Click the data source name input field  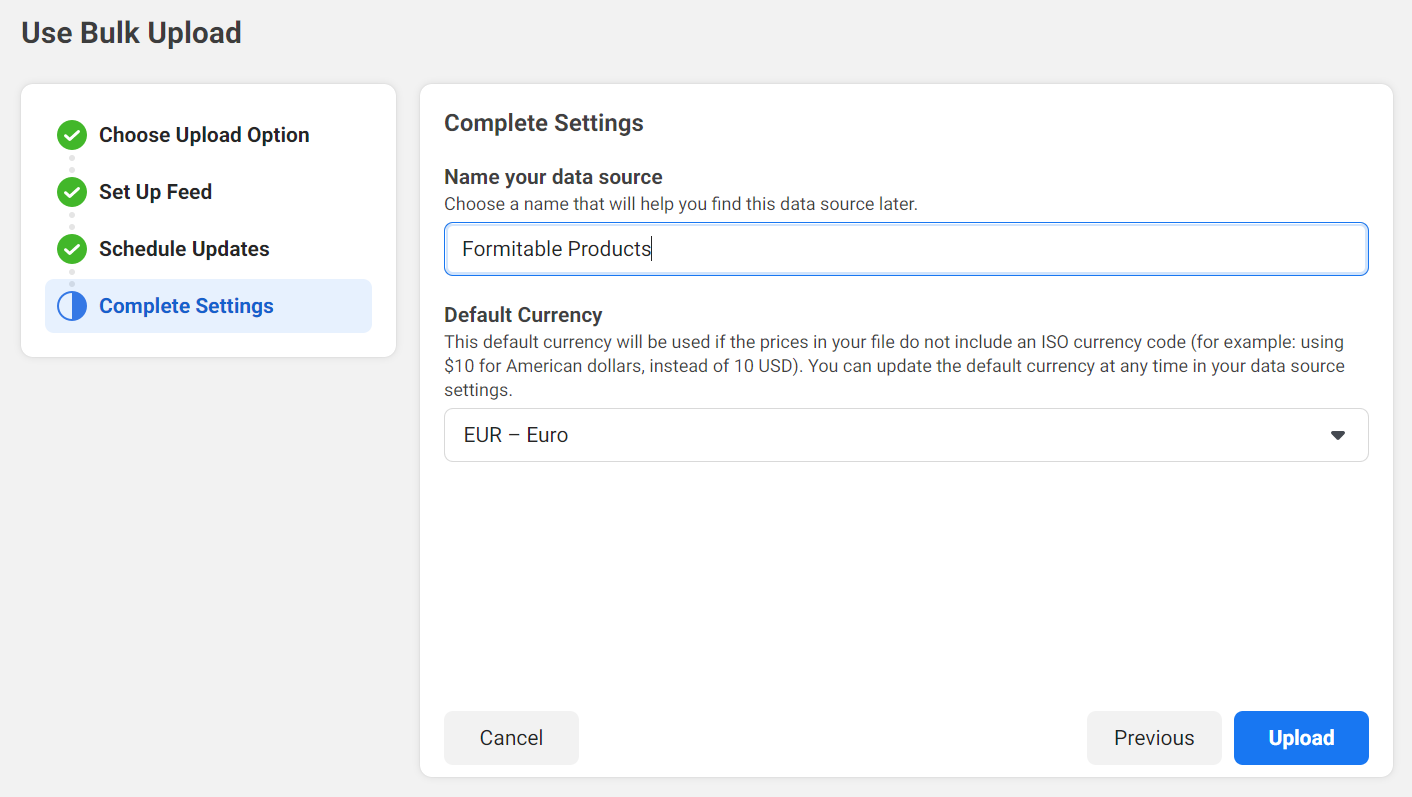pyautogui.click(x=905, y=249)
